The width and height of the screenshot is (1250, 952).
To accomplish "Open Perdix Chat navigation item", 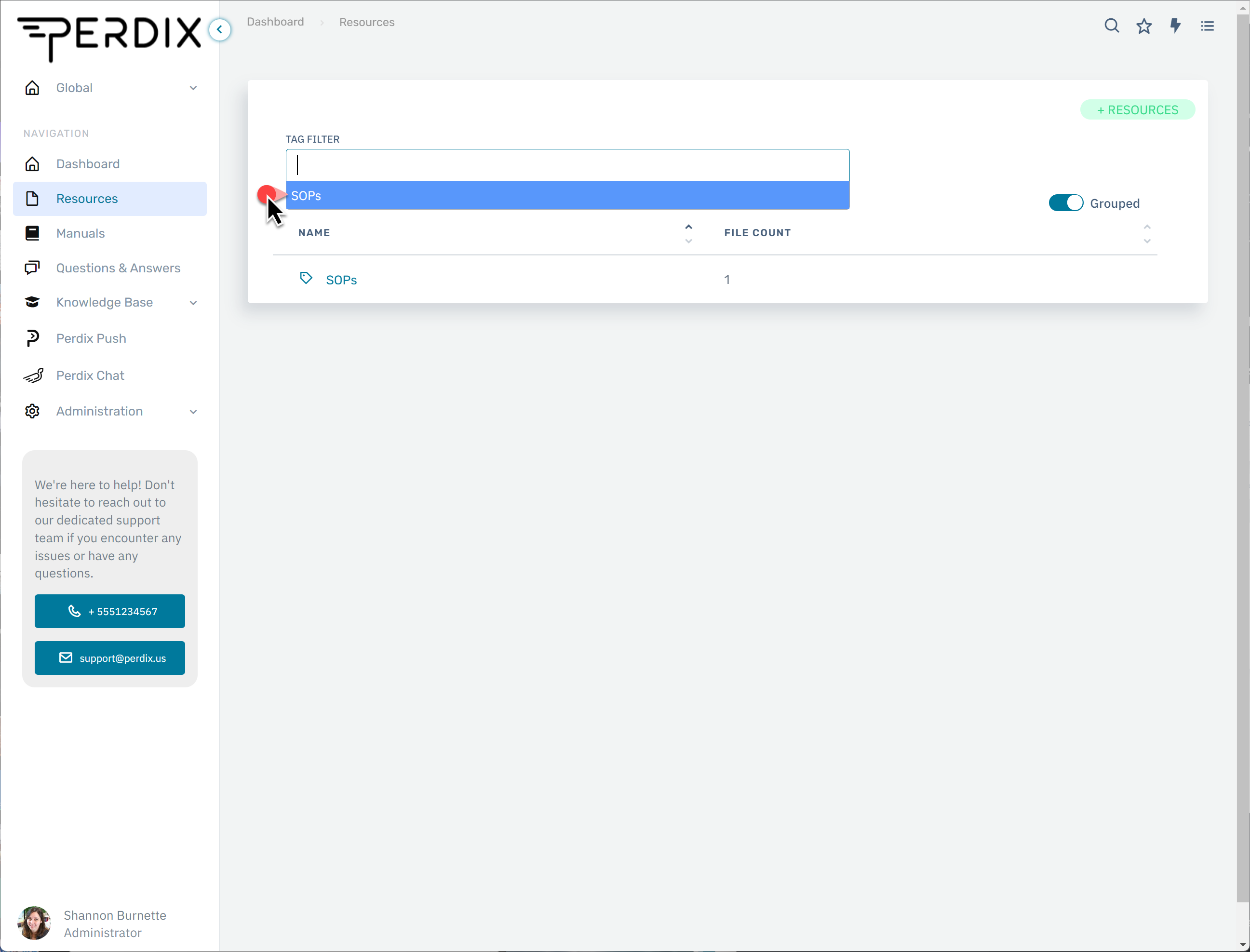I will (110, 375).
